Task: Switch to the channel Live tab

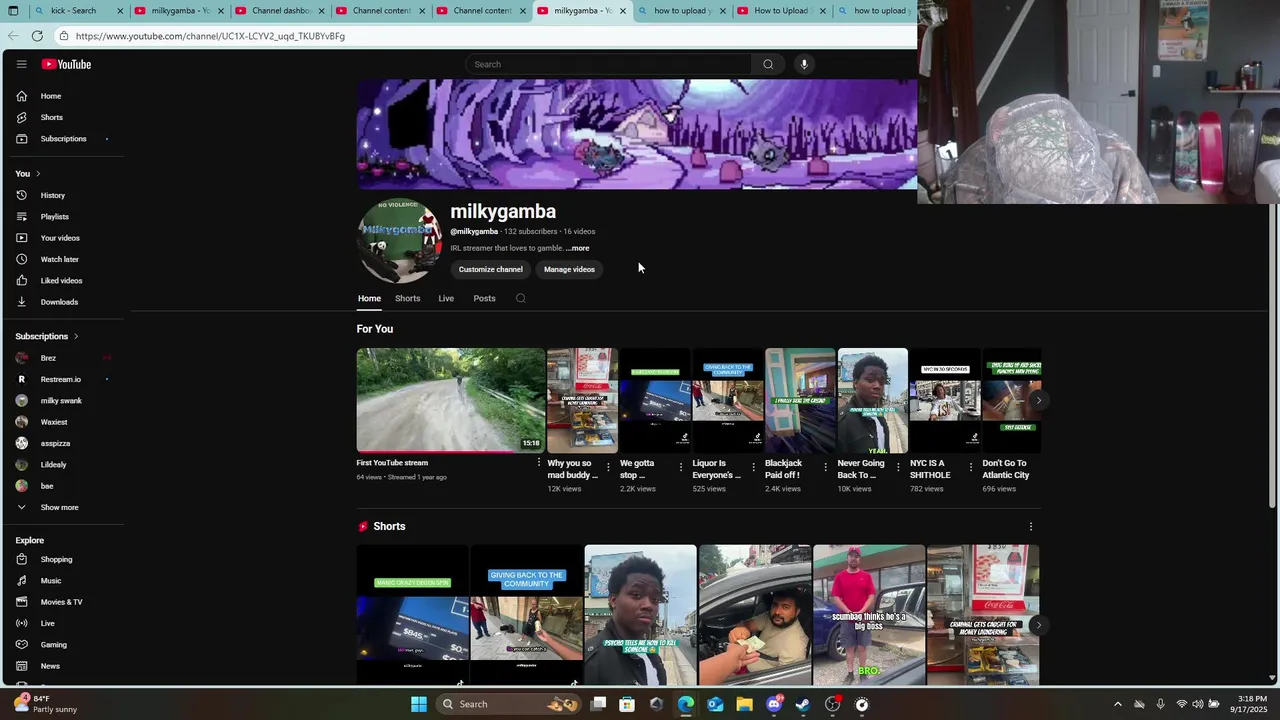Action: click(x=446, y=298)
